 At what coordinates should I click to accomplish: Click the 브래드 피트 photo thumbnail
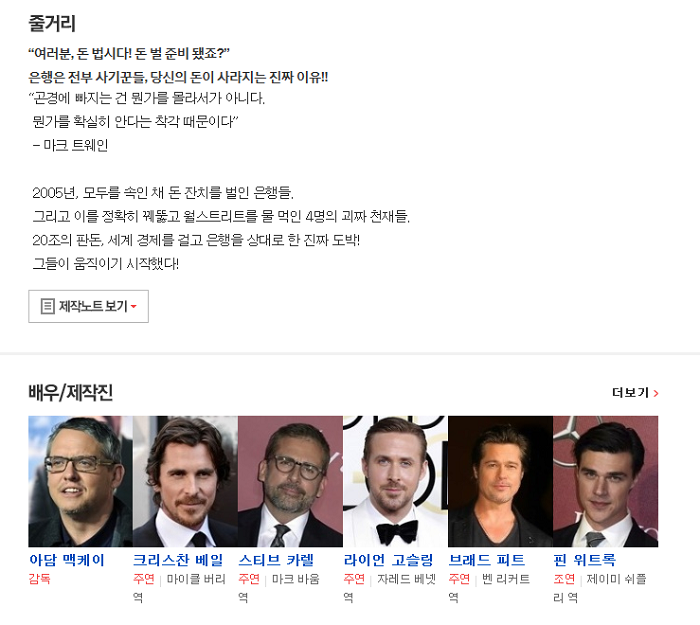[x=500, y=481]
